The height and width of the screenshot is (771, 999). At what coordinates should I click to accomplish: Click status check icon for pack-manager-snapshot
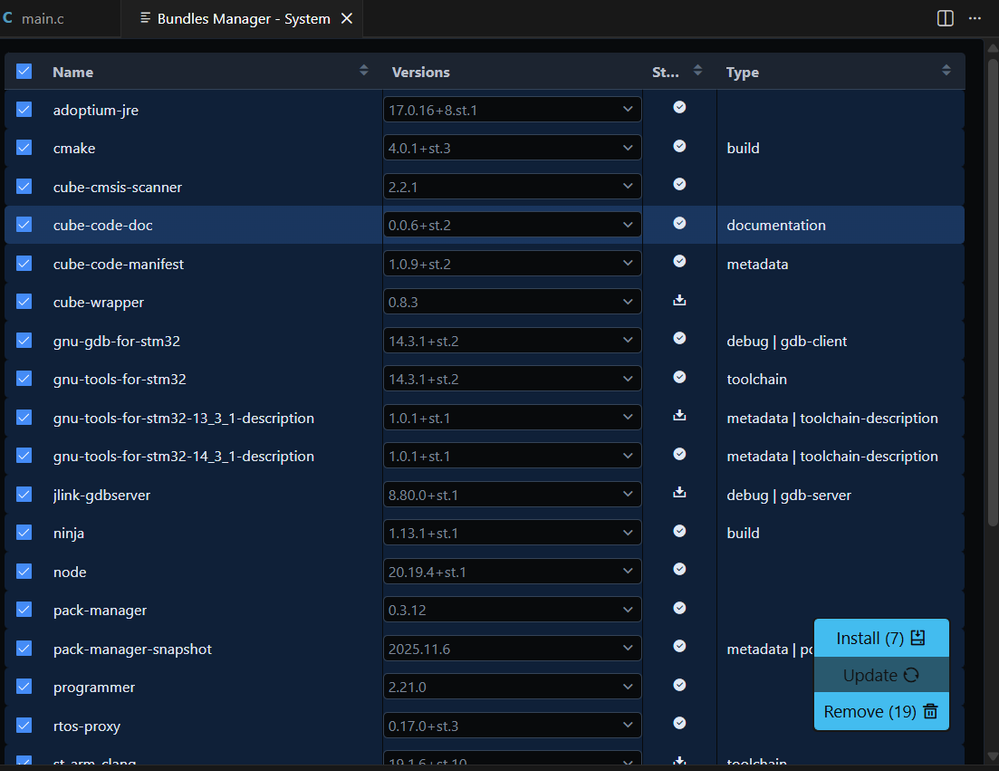(x=679, y=646)
